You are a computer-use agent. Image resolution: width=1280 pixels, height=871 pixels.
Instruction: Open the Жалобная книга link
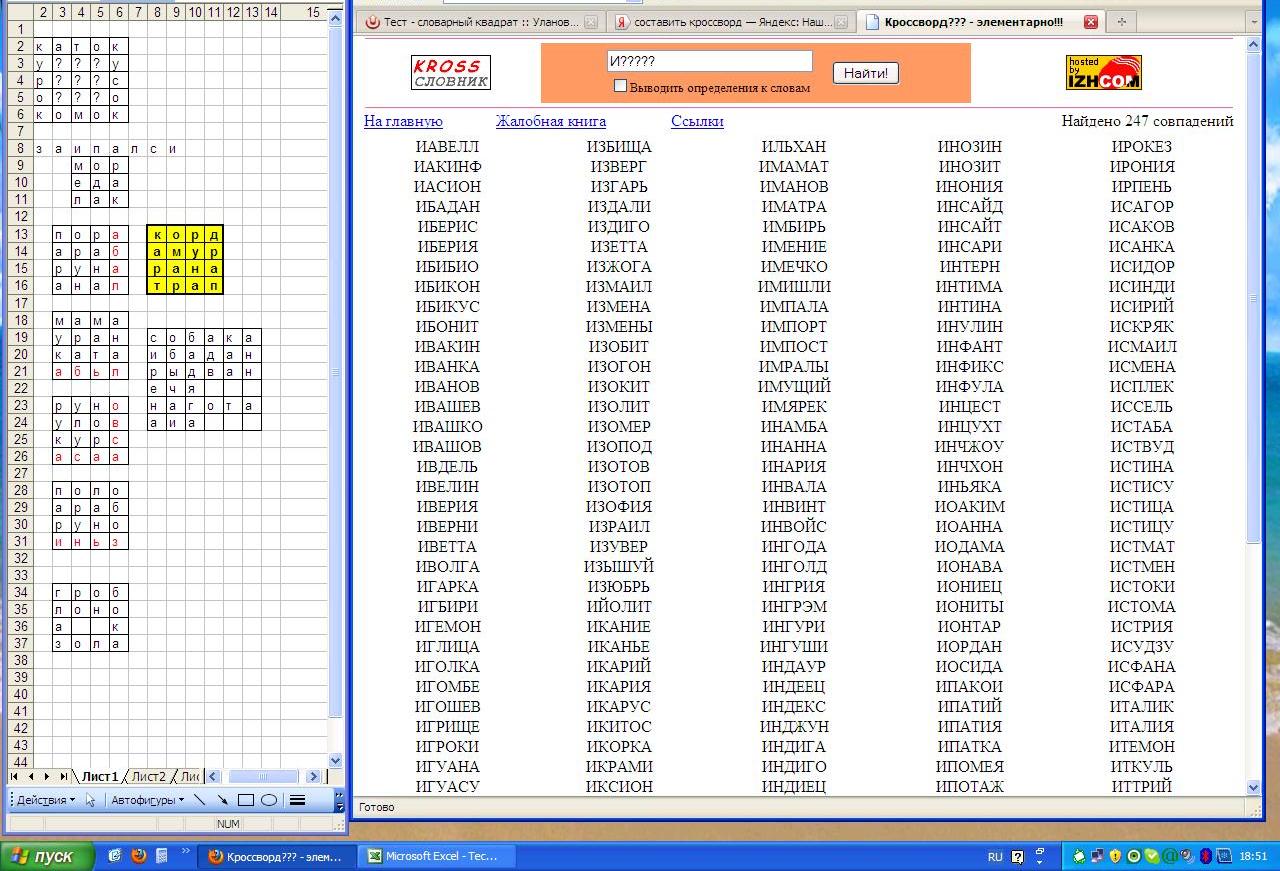[550, 121]
